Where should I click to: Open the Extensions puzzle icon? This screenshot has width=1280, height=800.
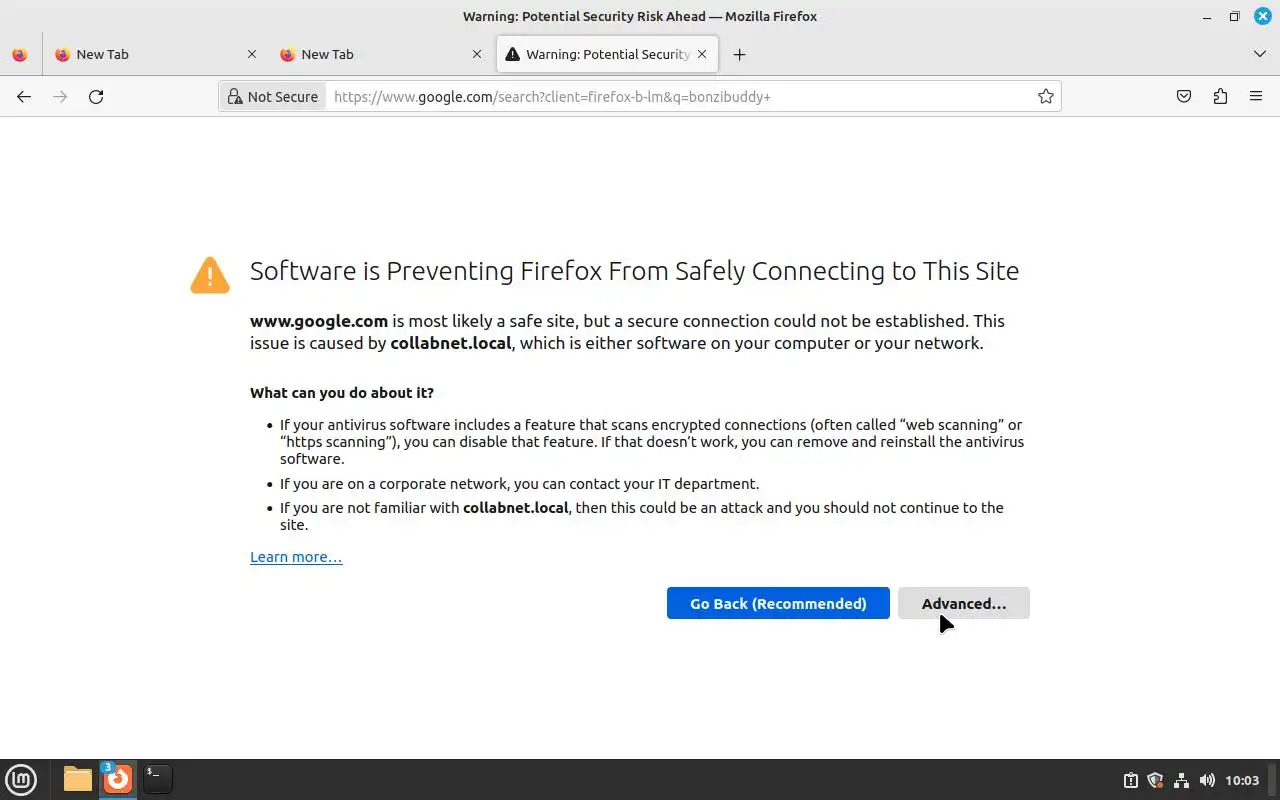pos(1220,97)
